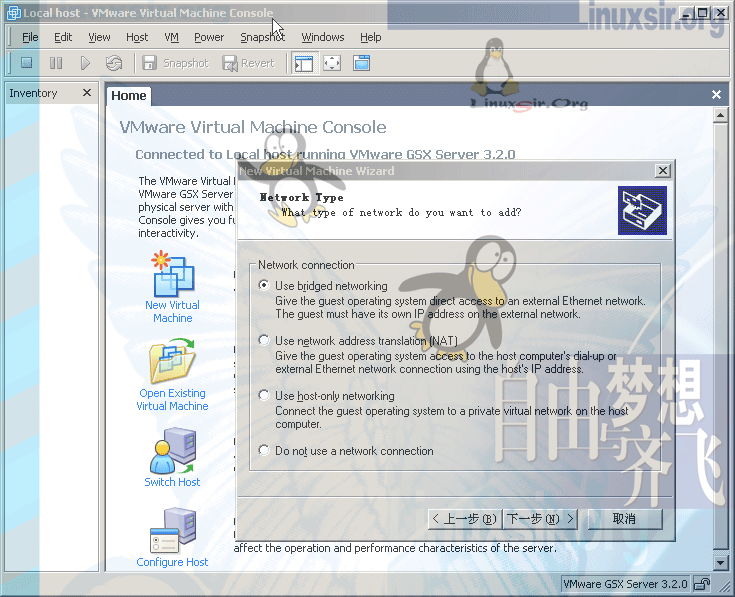Open the VM menu

click(x=172, y=37)
